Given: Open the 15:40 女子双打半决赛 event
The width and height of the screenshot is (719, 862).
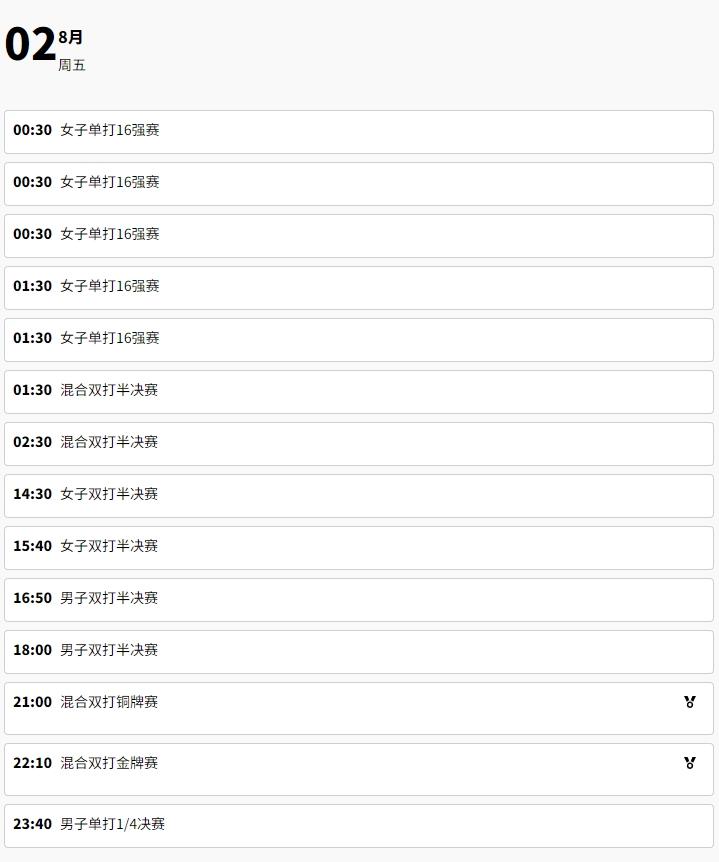Looking at the screenshot, I should tap(359, 548).
